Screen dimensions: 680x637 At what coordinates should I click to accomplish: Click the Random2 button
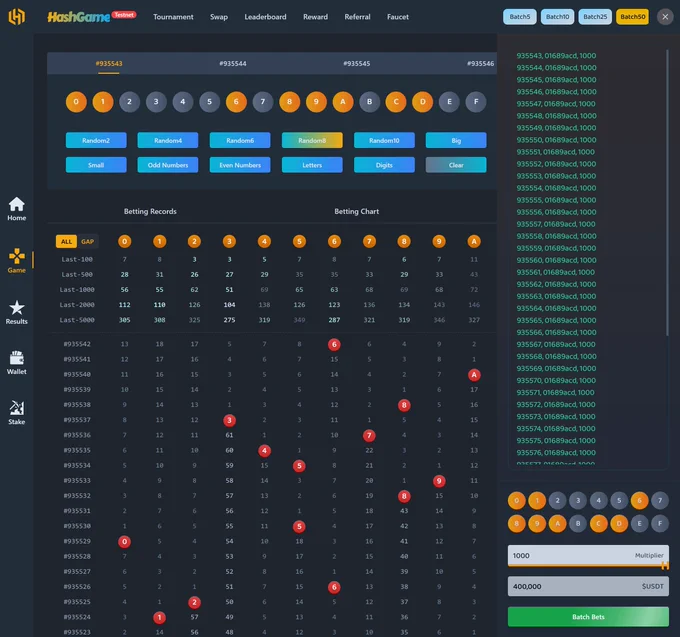coord(96,140)
